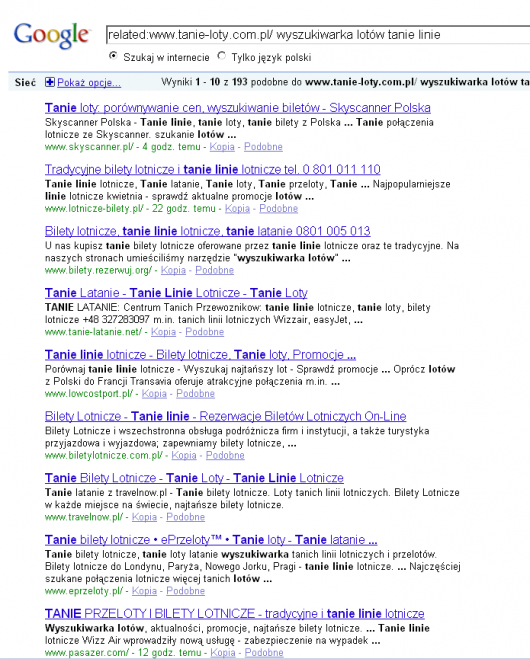
Task: Open Kopia for www.skyscanner.pl result
Action: tap(222, 147)
